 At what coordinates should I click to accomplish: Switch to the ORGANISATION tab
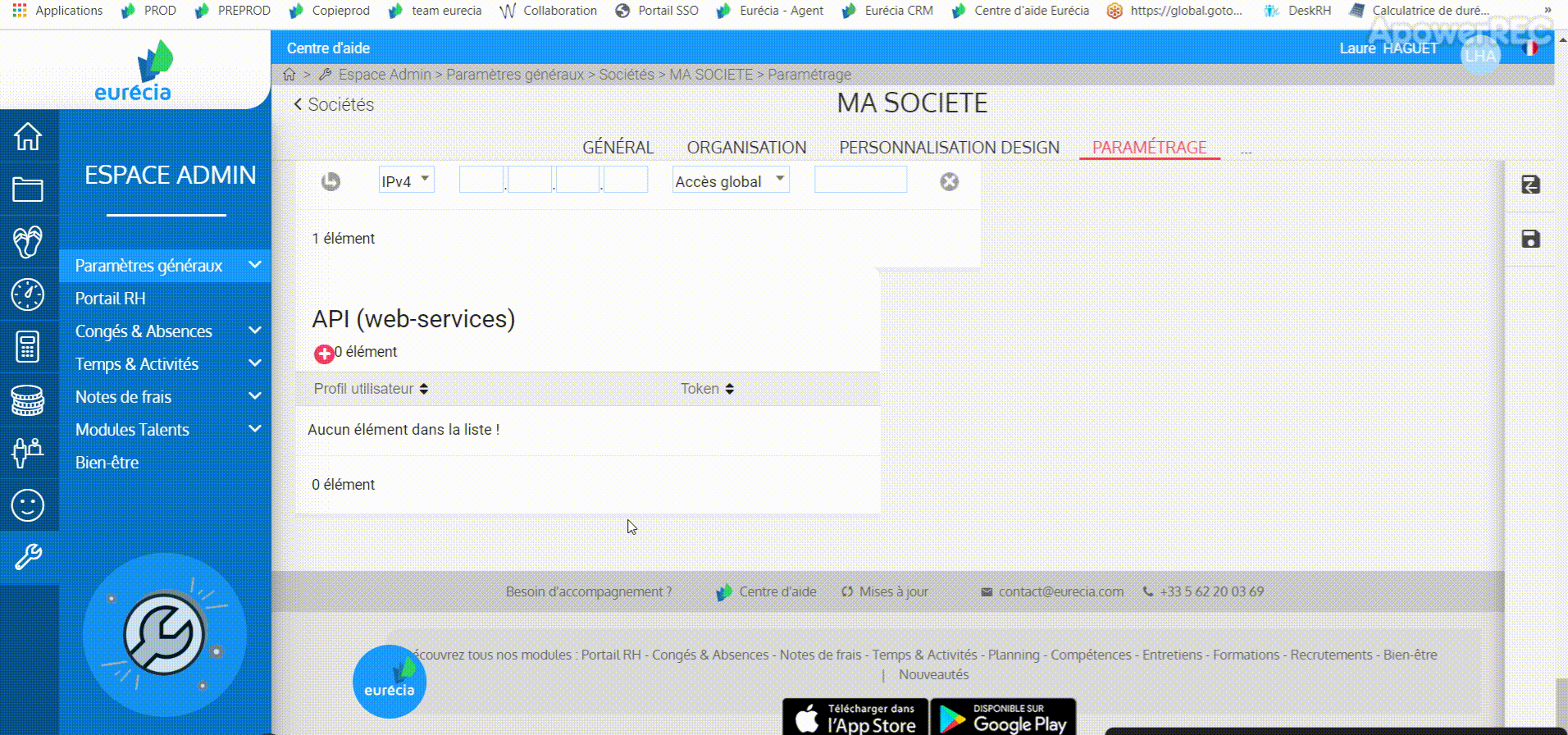(x=746, y=148)
